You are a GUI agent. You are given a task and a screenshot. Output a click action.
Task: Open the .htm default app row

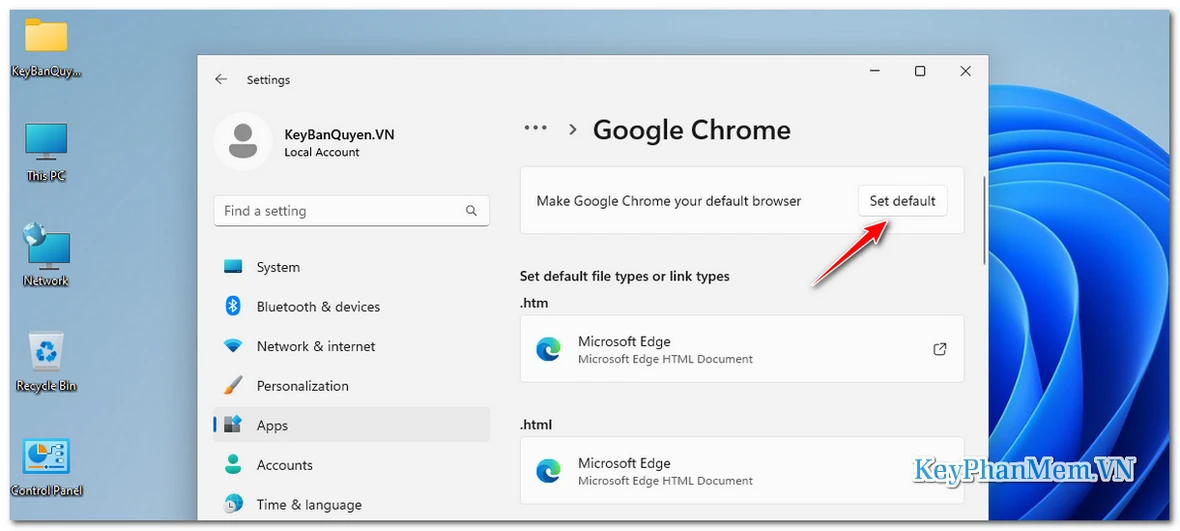pos(742,349)
